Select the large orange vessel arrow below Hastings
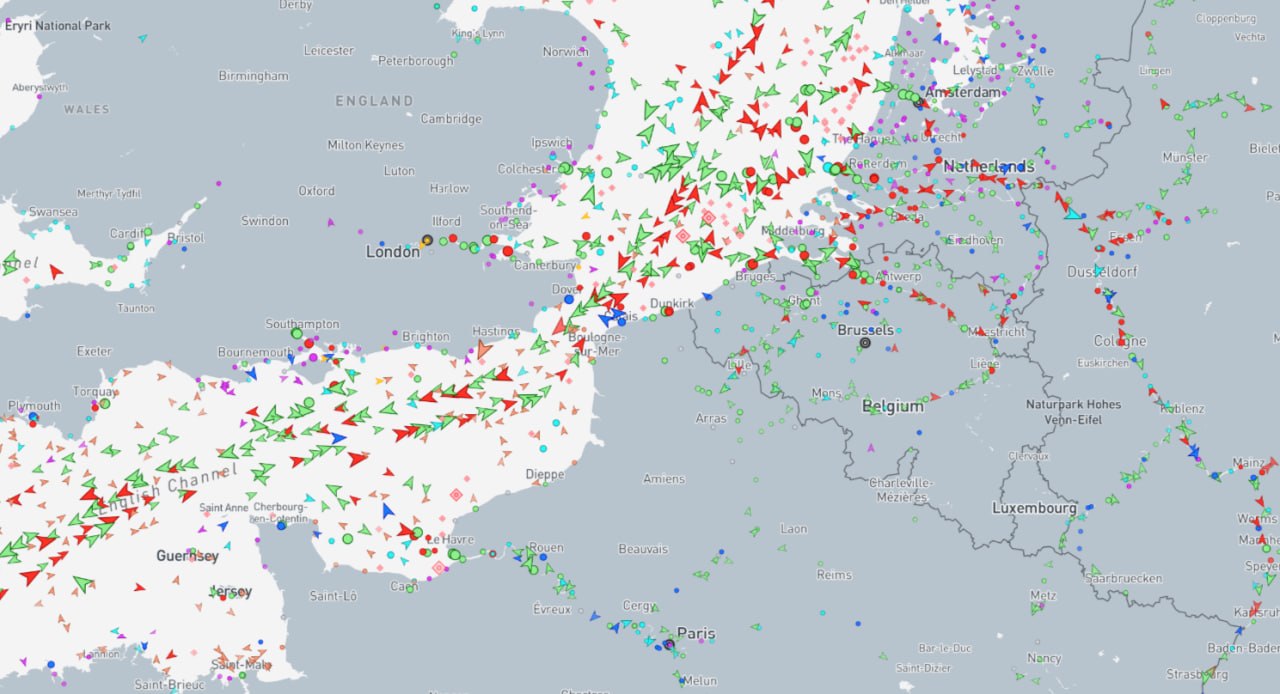 [484, 350]
